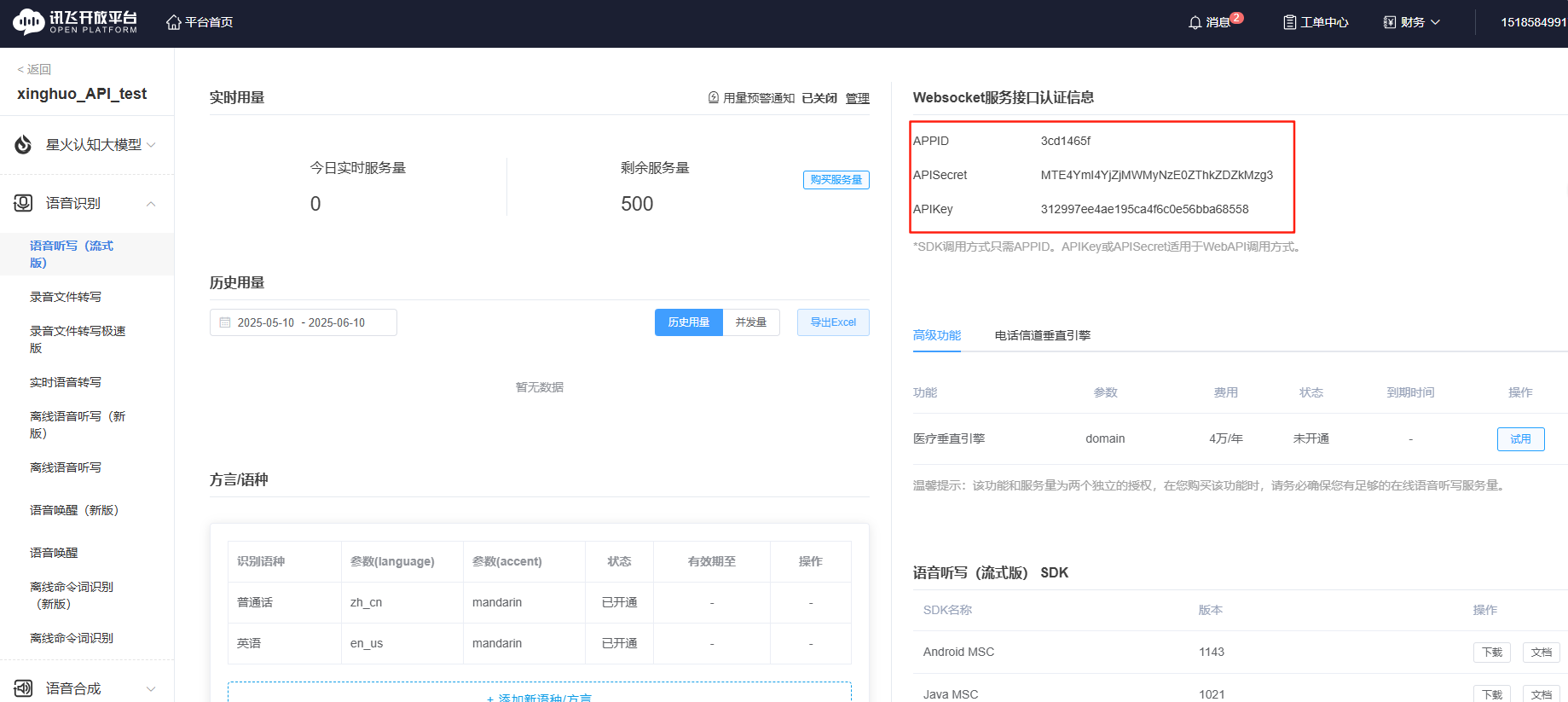
Task: Click the 已关闭 alert status text
Action: [x=819, y=98]
